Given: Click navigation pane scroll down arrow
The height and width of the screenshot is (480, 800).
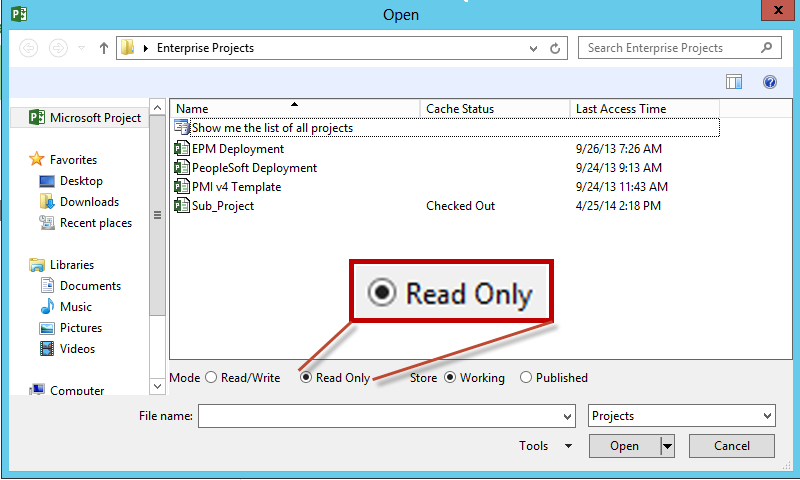Looking at the screenshot, I should point(157,386).
